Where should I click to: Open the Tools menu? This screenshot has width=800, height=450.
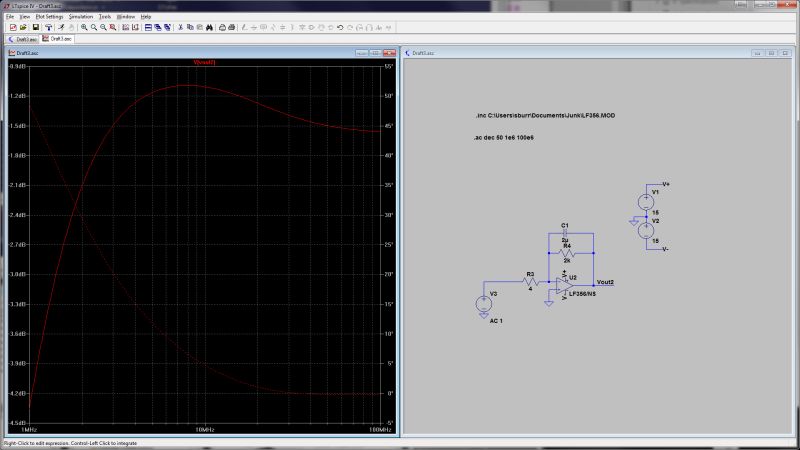105,16
